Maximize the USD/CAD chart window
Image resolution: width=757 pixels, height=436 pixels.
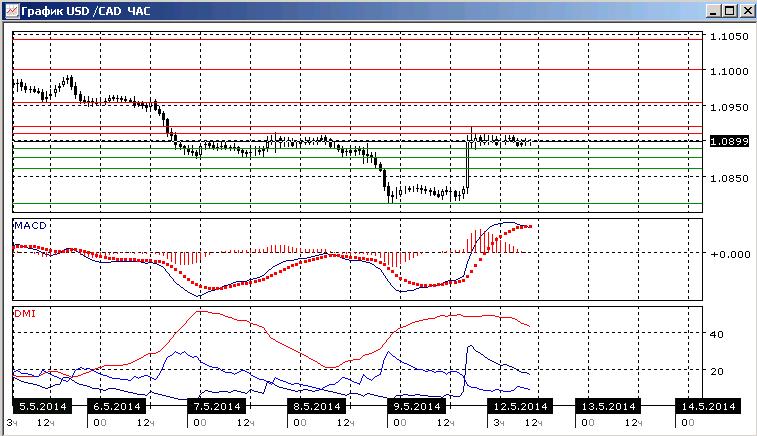[730, 11]
